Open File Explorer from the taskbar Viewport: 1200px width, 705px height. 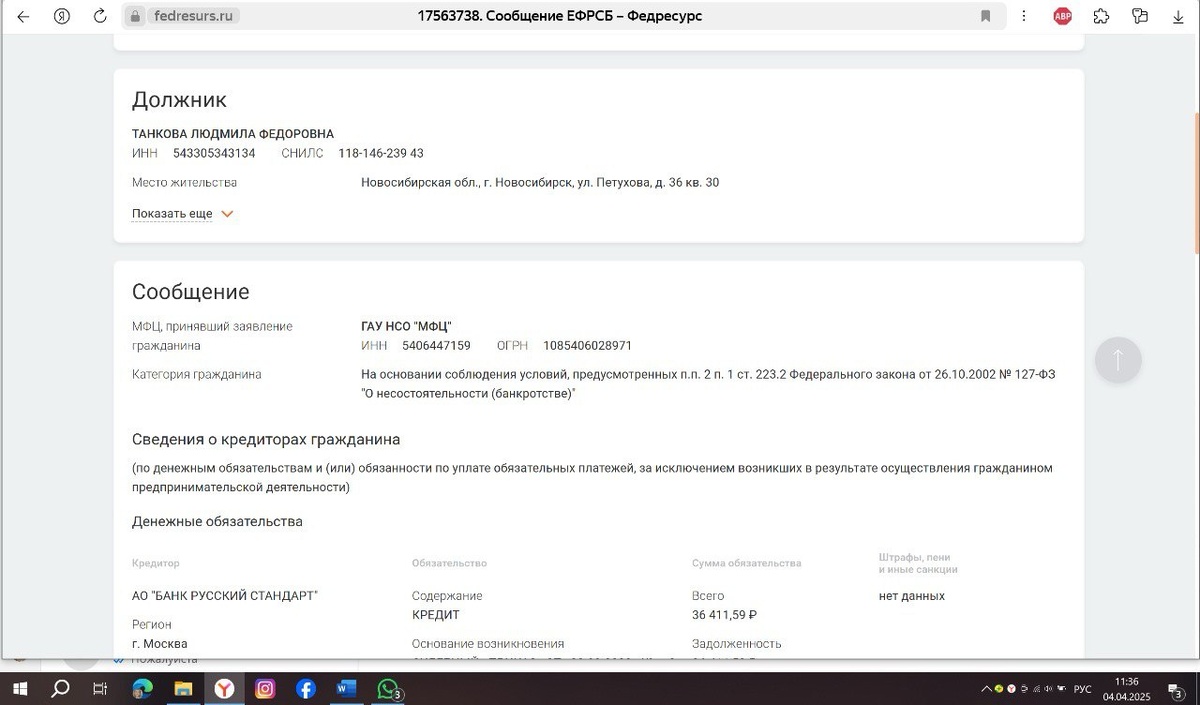[183, 689]
